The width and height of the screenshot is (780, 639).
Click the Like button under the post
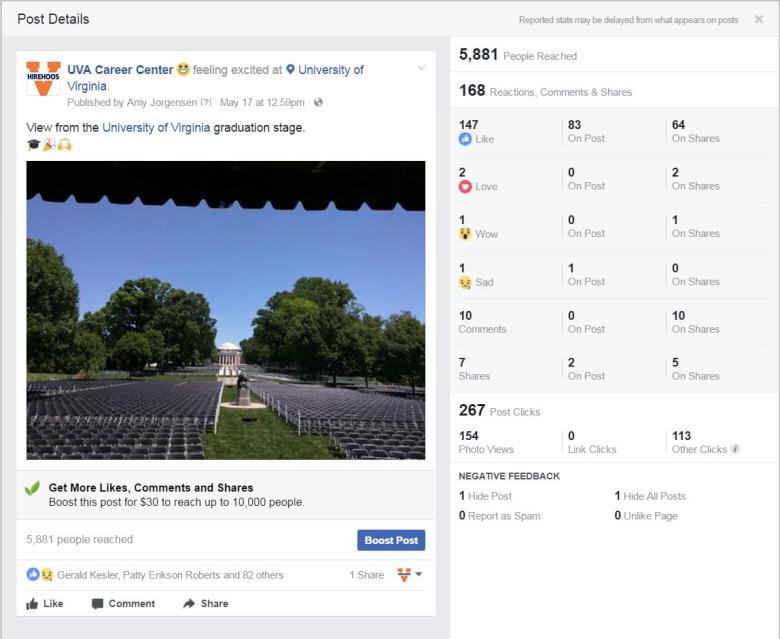[45, 604]
